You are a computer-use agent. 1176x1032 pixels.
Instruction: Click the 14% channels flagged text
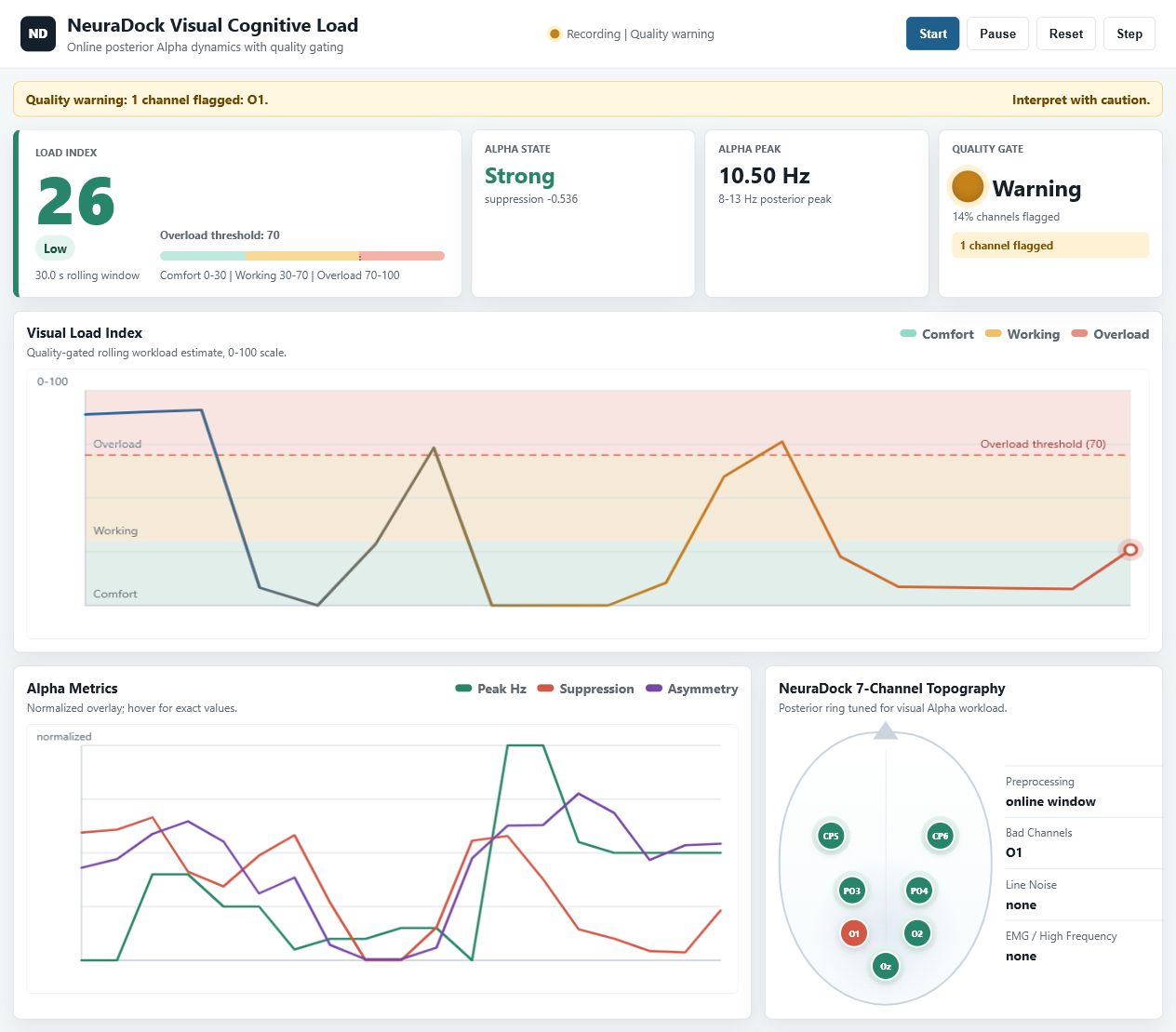(x=1006, y=217)
